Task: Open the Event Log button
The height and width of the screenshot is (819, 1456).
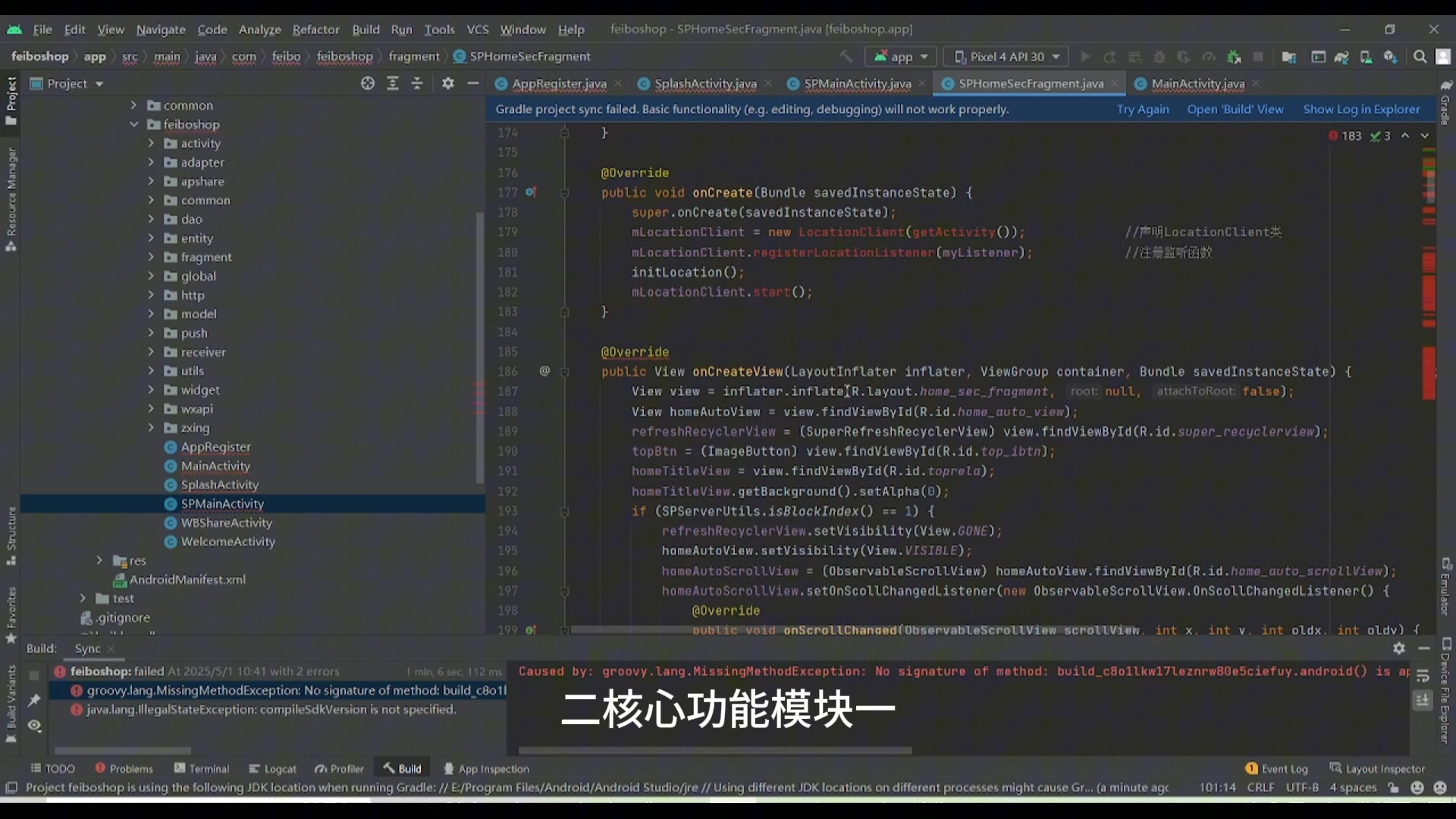Action: click(1276, 768)
